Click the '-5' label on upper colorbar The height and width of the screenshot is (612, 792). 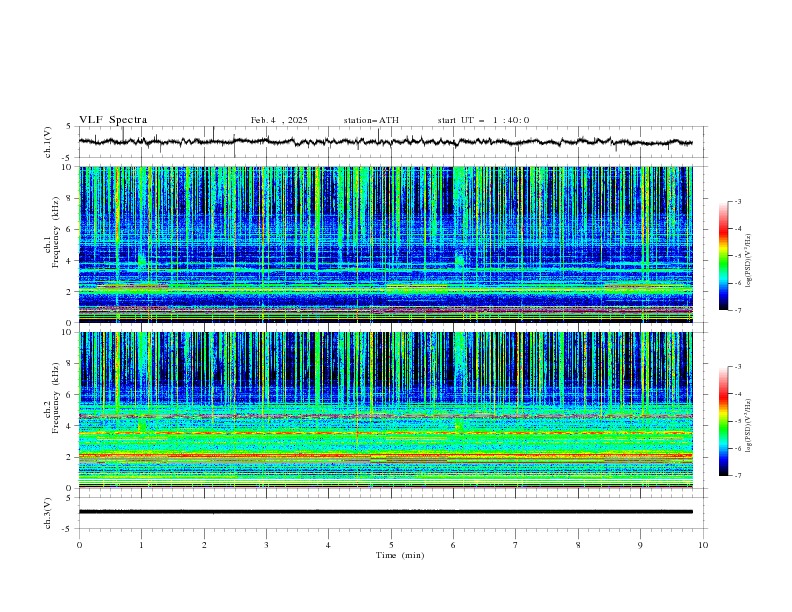pos(738,257)
